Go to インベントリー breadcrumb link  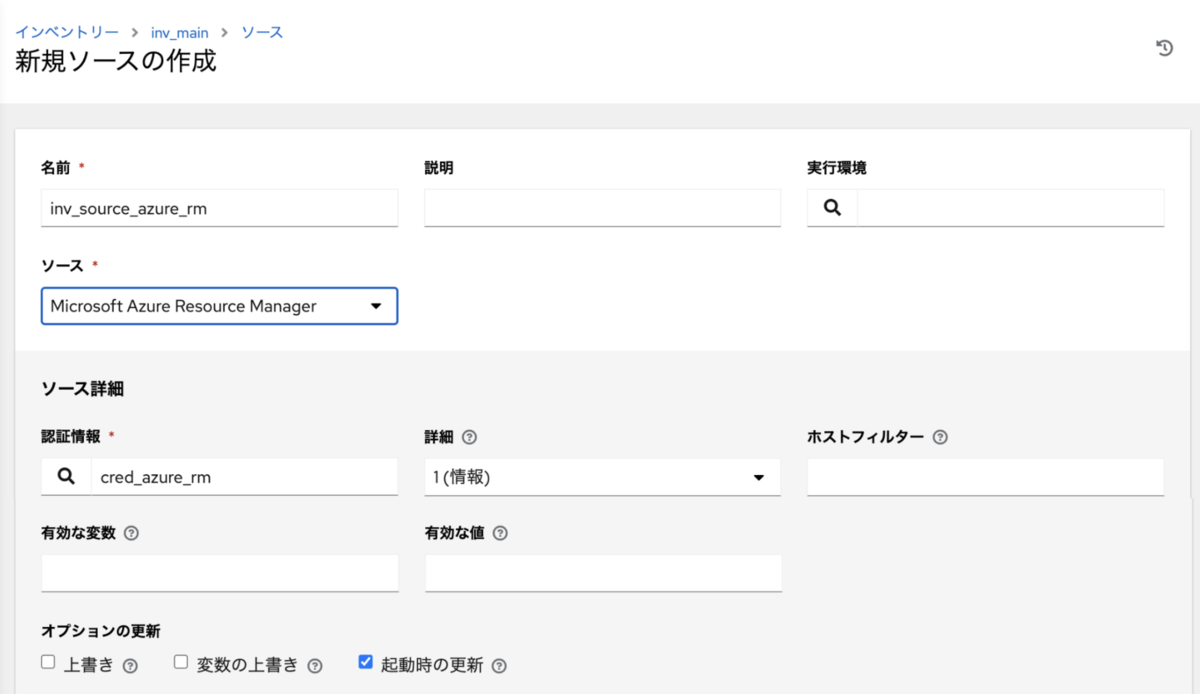[x=67, y=32]
